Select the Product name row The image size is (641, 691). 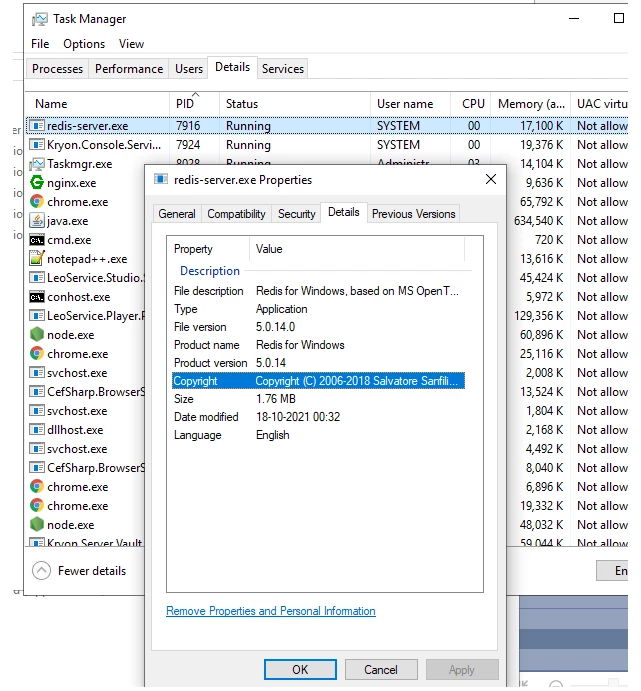tap(318, 345)
